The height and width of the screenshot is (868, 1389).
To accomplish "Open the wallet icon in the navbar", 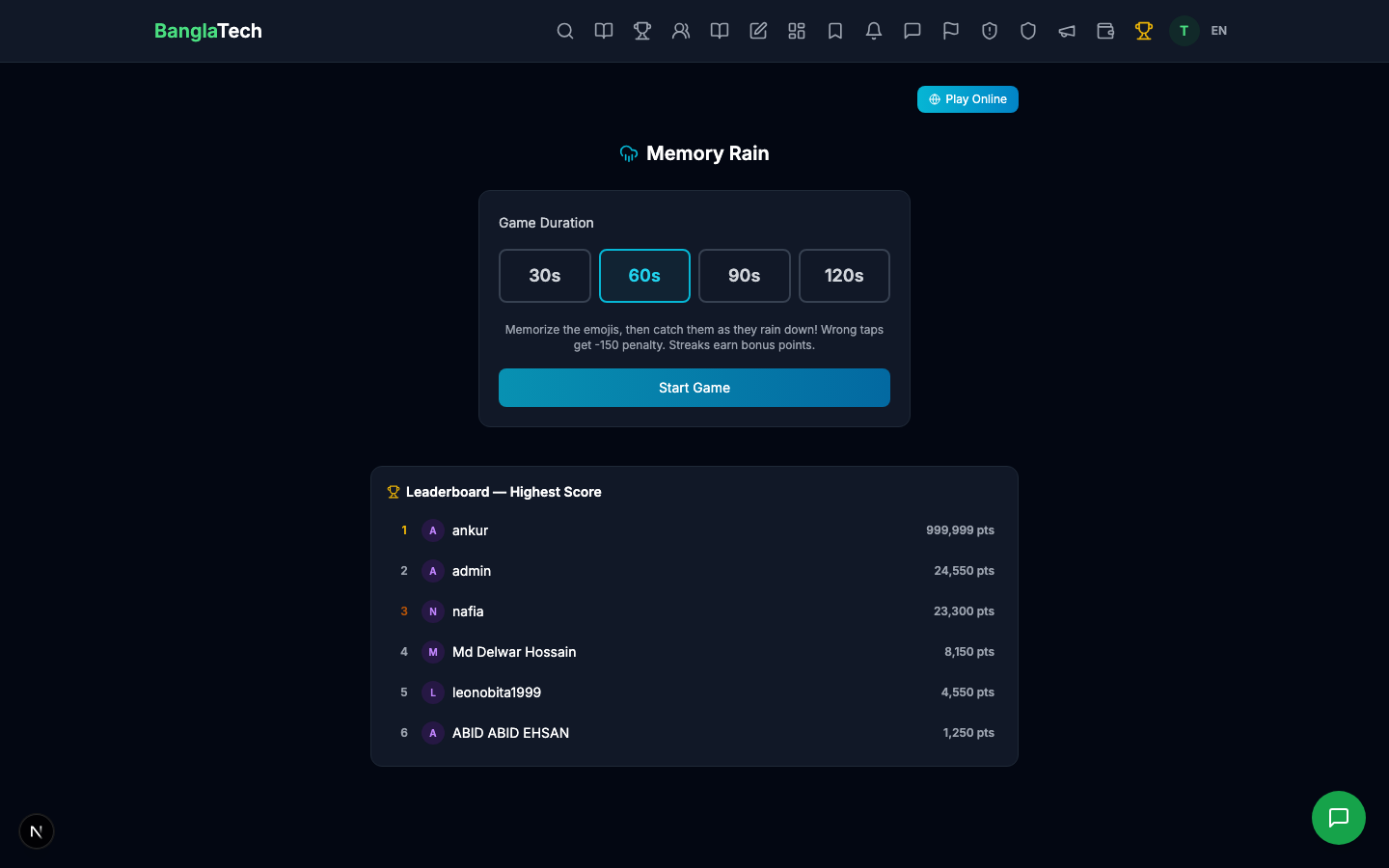I will pyautogui.click(x=1105, y=31).
